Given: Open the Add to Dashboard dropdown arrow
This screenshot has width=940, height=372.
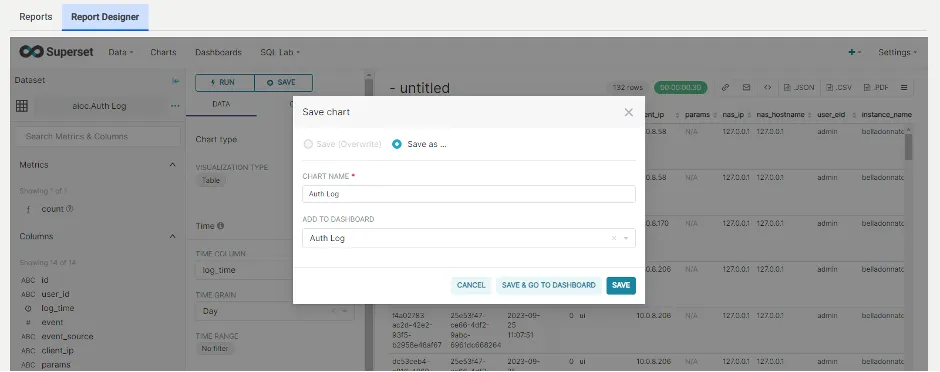Looking at the screenshot, I should (626, 238).
